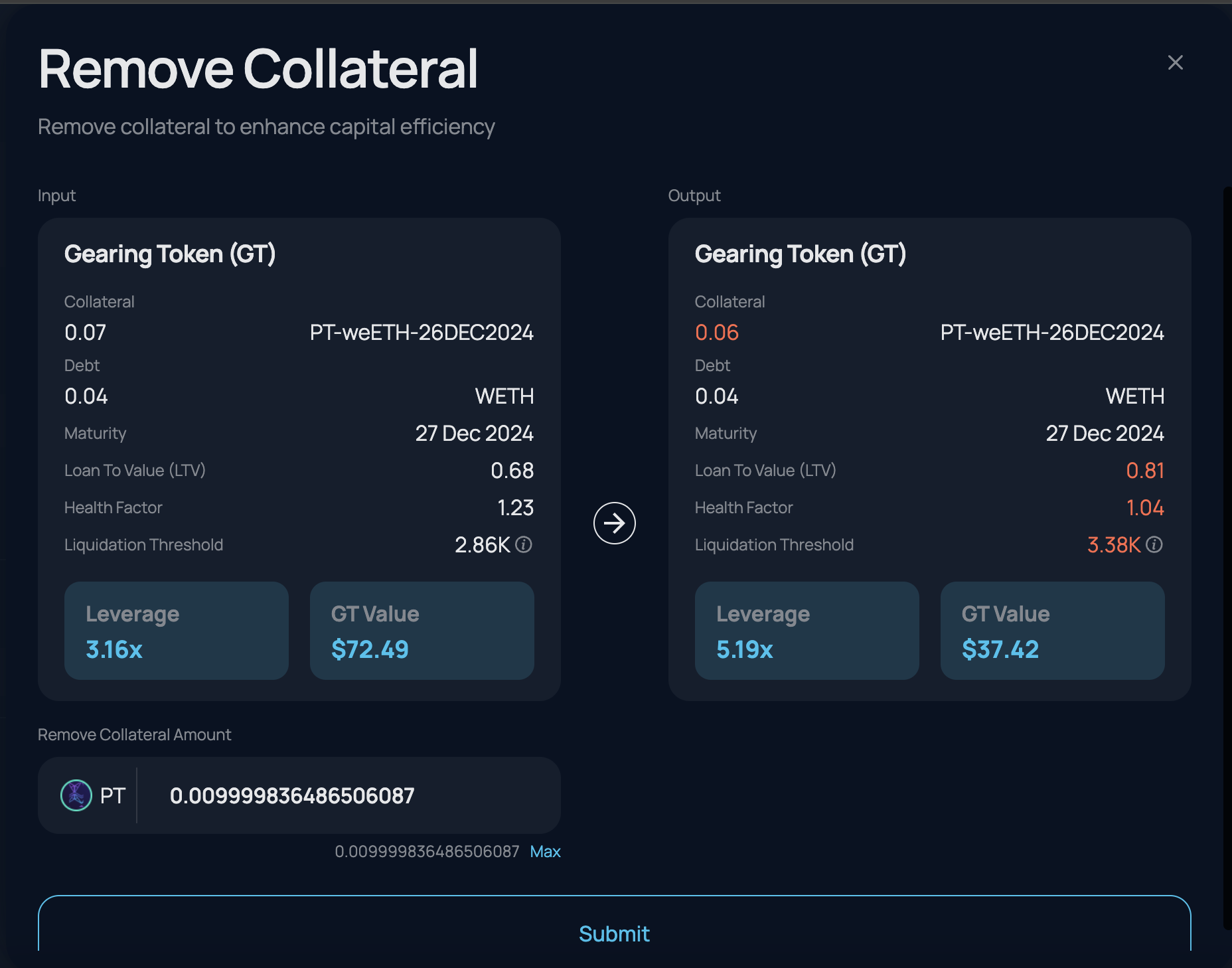This screenshot has width=1232, height=968.
Task: Select the output Leverage 5.19x card
Action: (x=807, y=631)
